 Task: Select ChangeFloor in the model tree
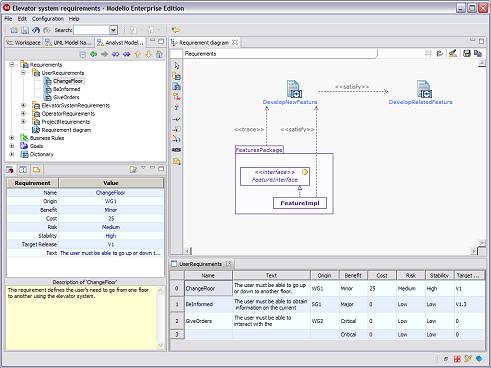[x=68, y=81]
